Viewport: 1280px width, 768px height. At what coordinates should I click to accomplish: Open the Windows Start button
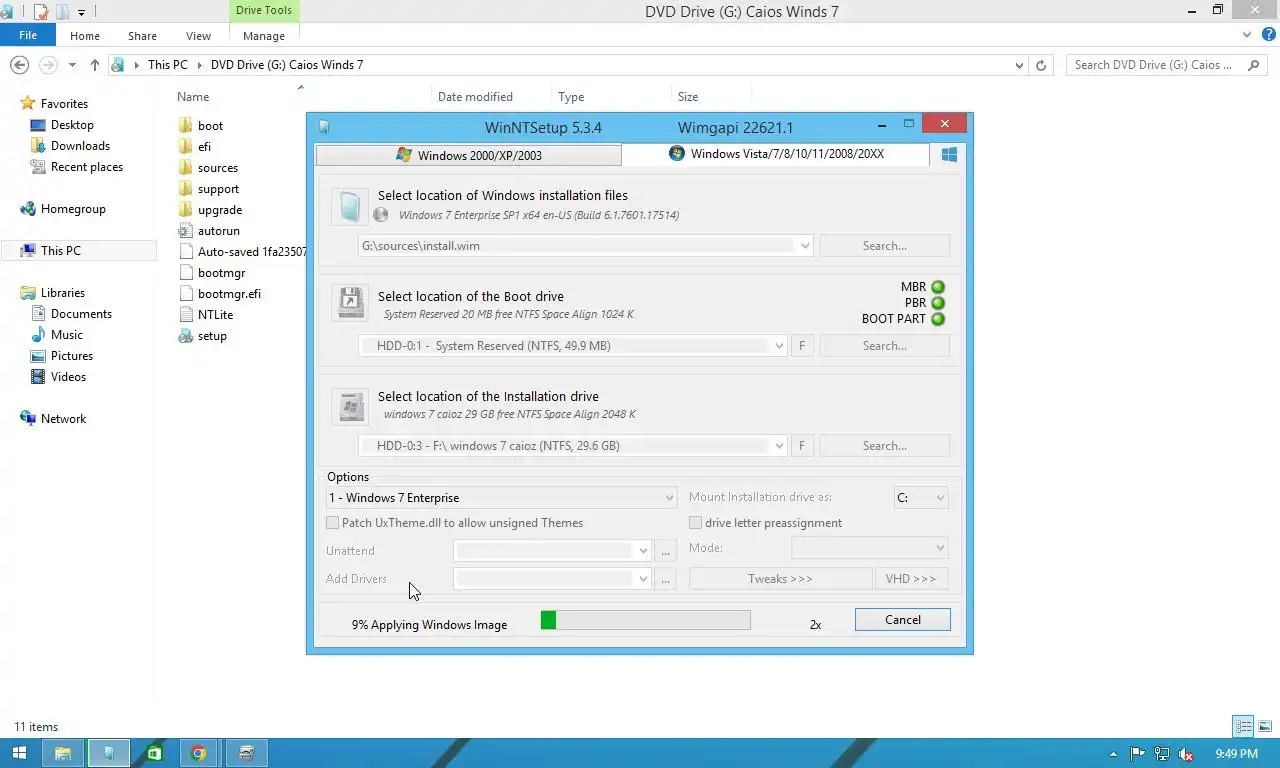click(x=19, y=753)
